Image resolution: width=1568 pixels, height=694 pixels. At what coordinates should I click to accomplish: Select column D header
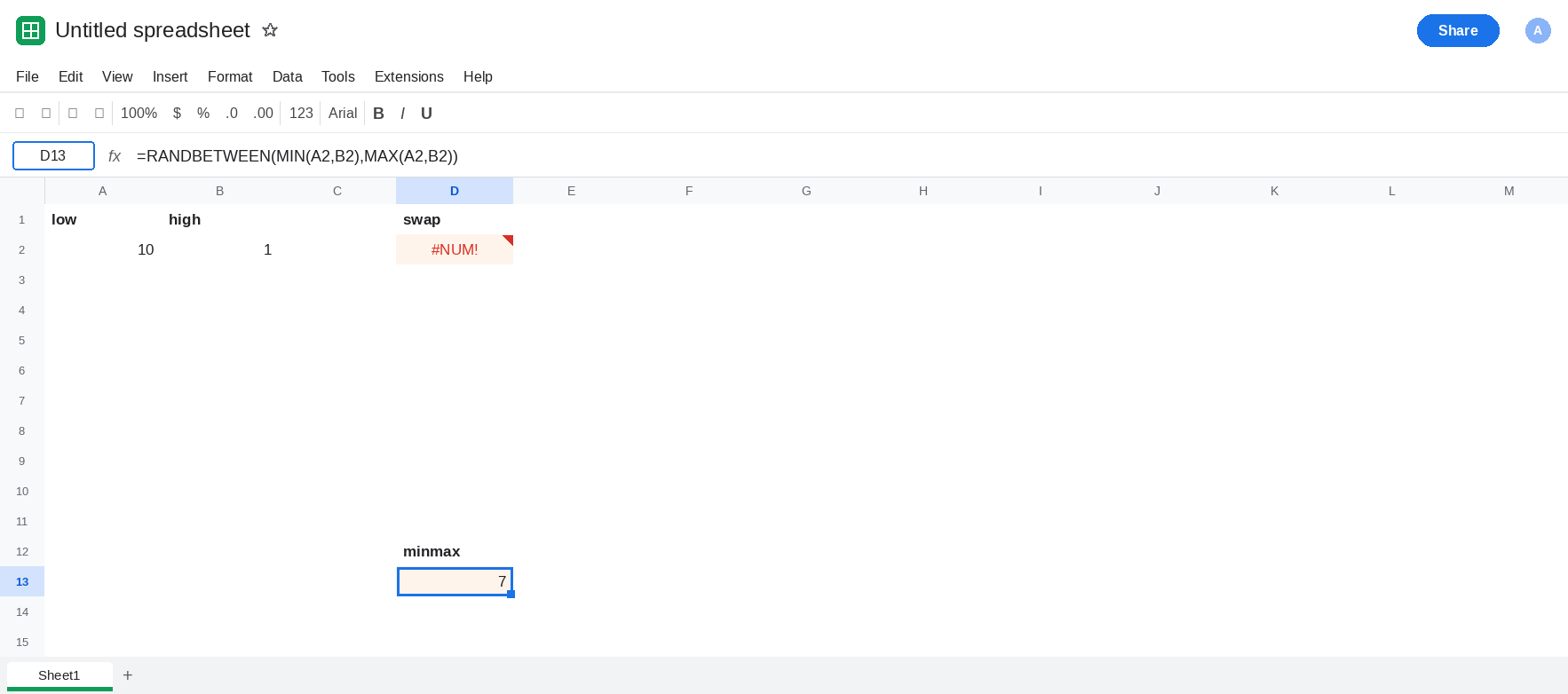click(x=455, y=191)
